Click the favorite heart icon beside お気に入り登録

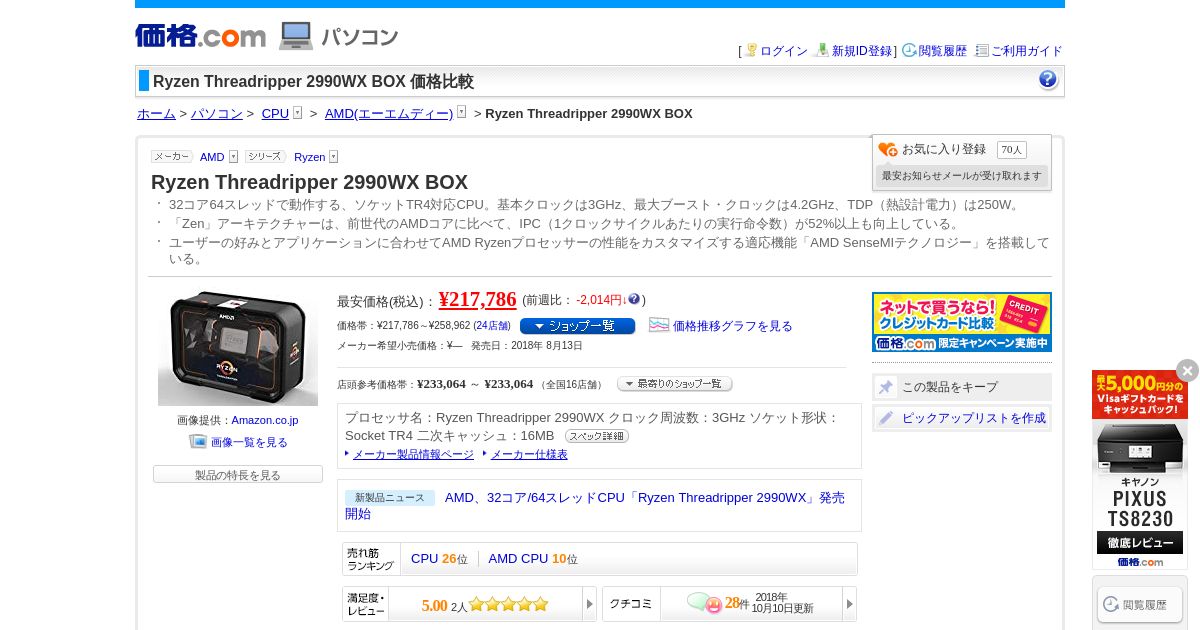[888, 150]
